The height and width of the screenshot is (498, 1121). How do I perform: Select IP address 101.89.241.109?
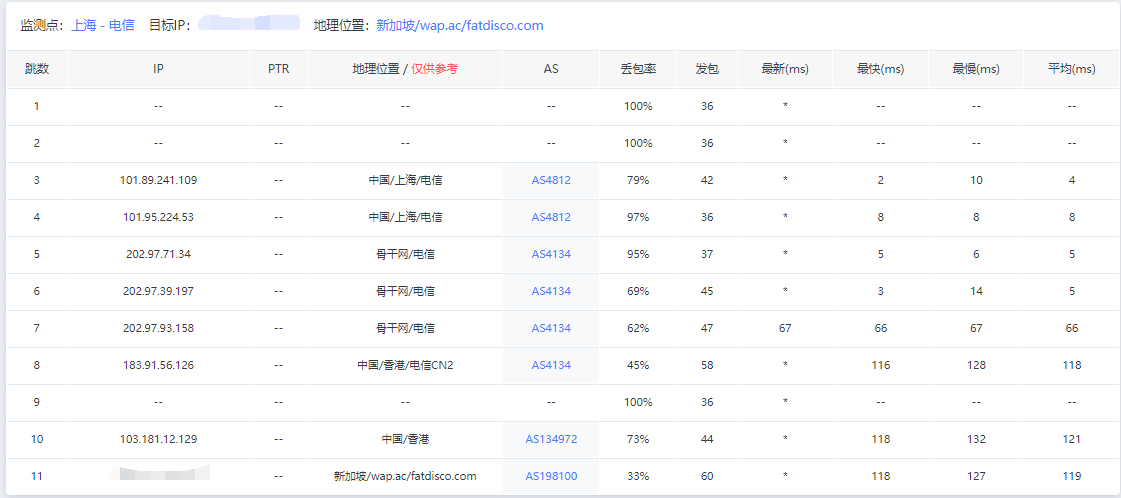click(159, 180)
